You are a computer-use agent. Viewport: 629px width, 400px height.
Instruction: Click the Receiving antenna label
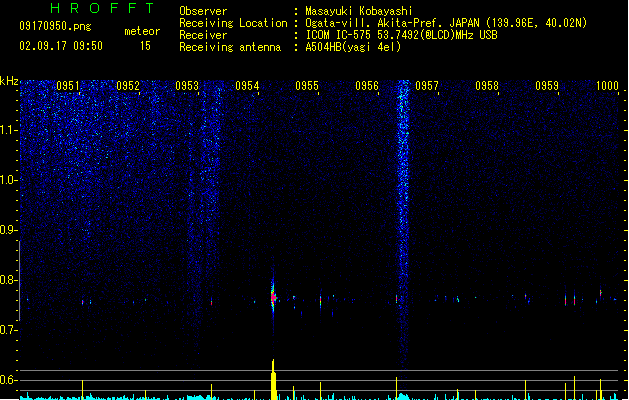(x=230, y=47)
